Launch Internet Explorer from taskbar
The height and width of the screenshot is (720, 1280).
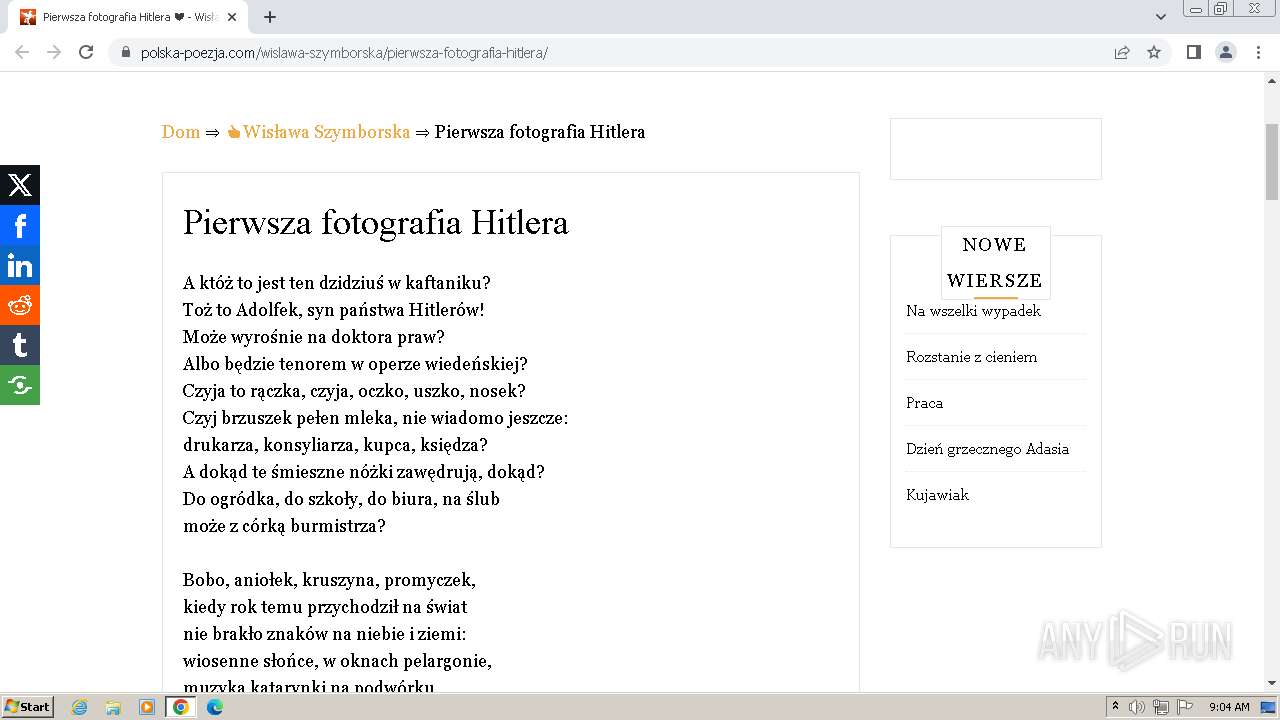(x=80, y=707)
